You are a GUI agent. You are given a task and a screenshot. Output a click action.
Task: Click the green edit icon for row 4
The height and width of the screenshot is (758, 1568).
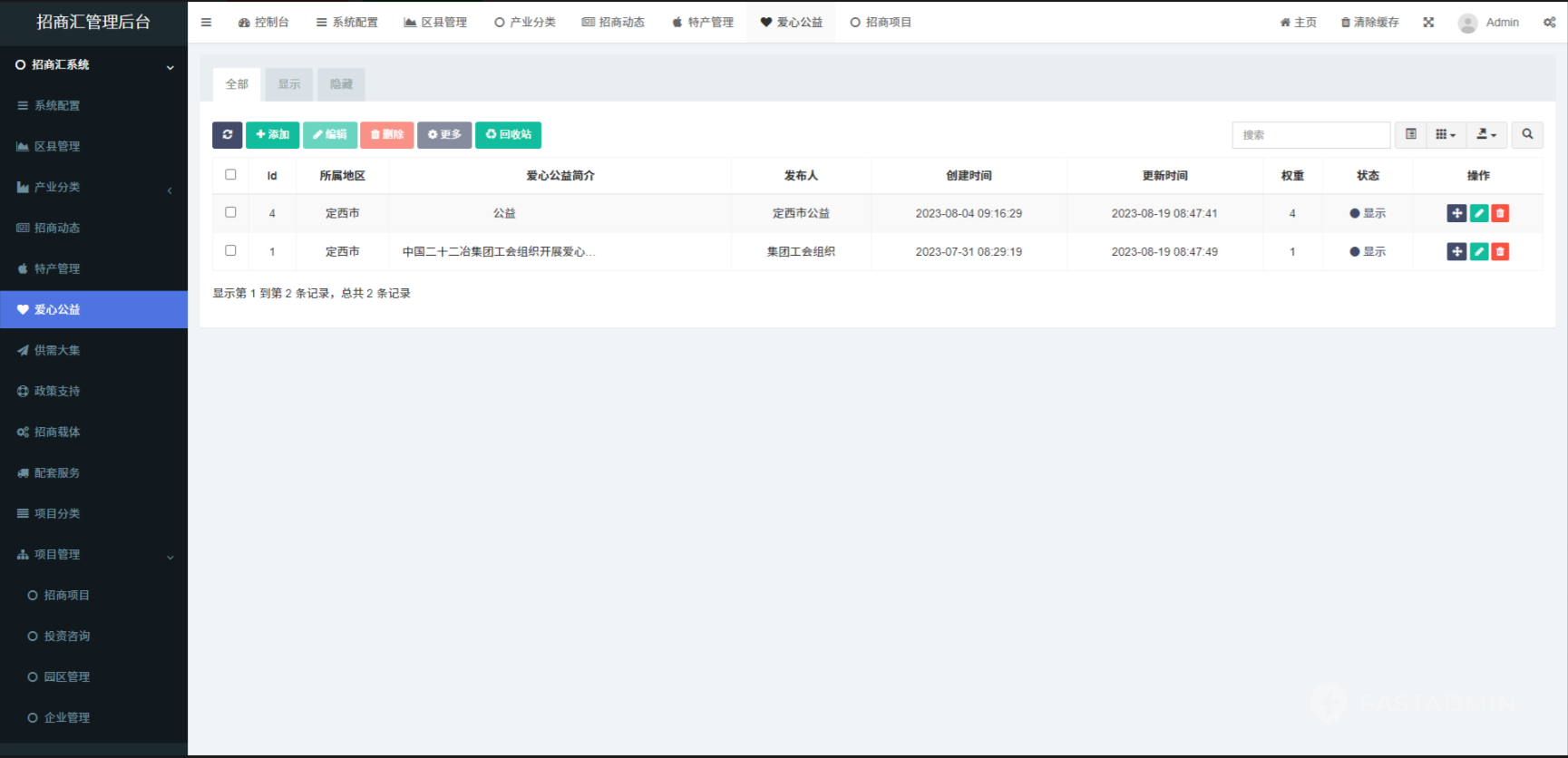click(x=1479, y=213)
